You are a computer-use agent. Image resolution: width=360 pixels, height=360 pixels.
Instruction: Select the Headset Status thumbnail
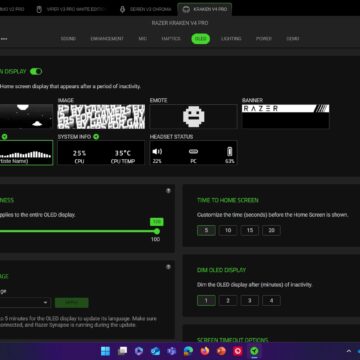(193, 153)
